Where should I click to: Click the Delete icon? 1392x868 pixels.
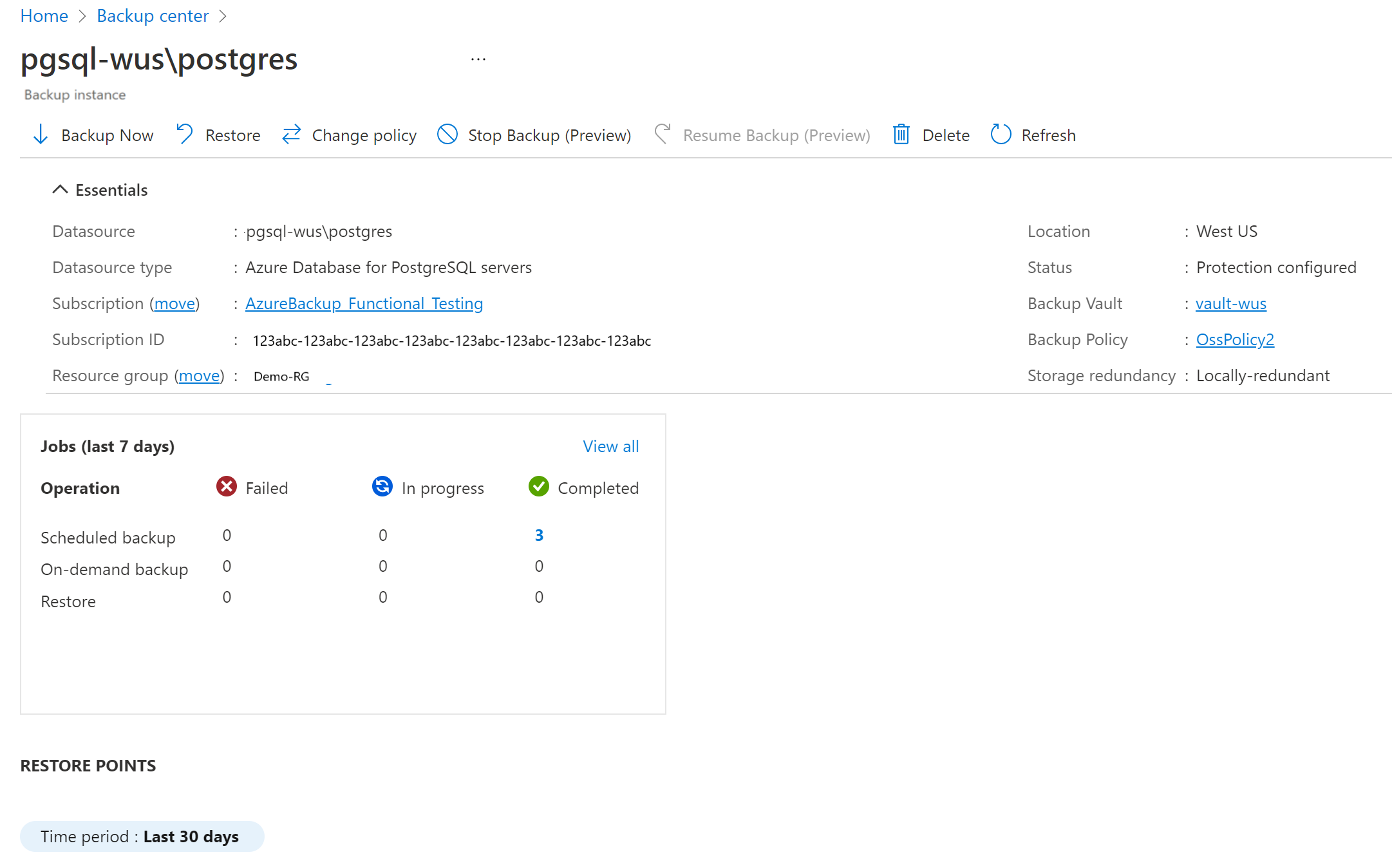click(x=902, y=135)
